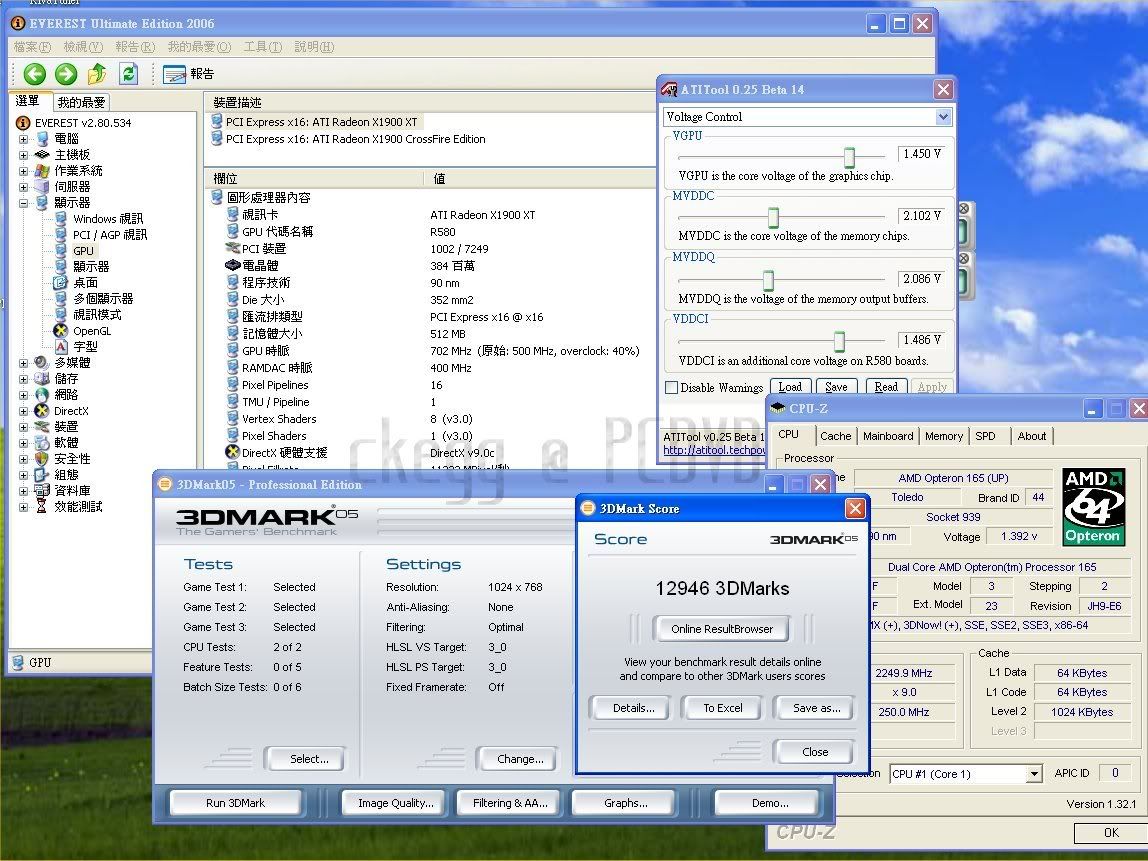Select the OpenGL item in tree
This screenshot has width=1148, height=861.
coord(91,331)
